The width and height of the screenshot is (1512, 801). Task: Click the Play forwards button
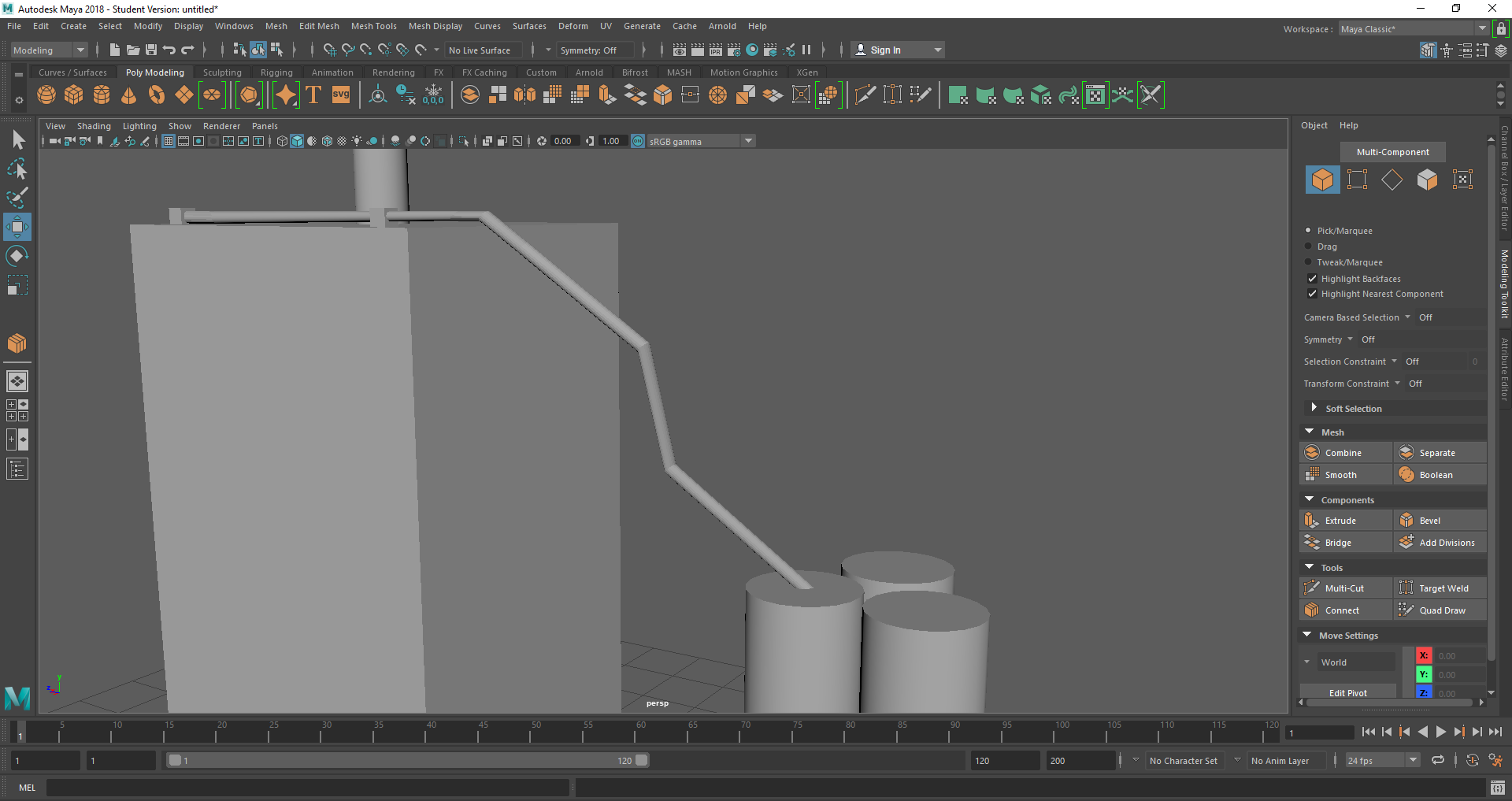1440,732
